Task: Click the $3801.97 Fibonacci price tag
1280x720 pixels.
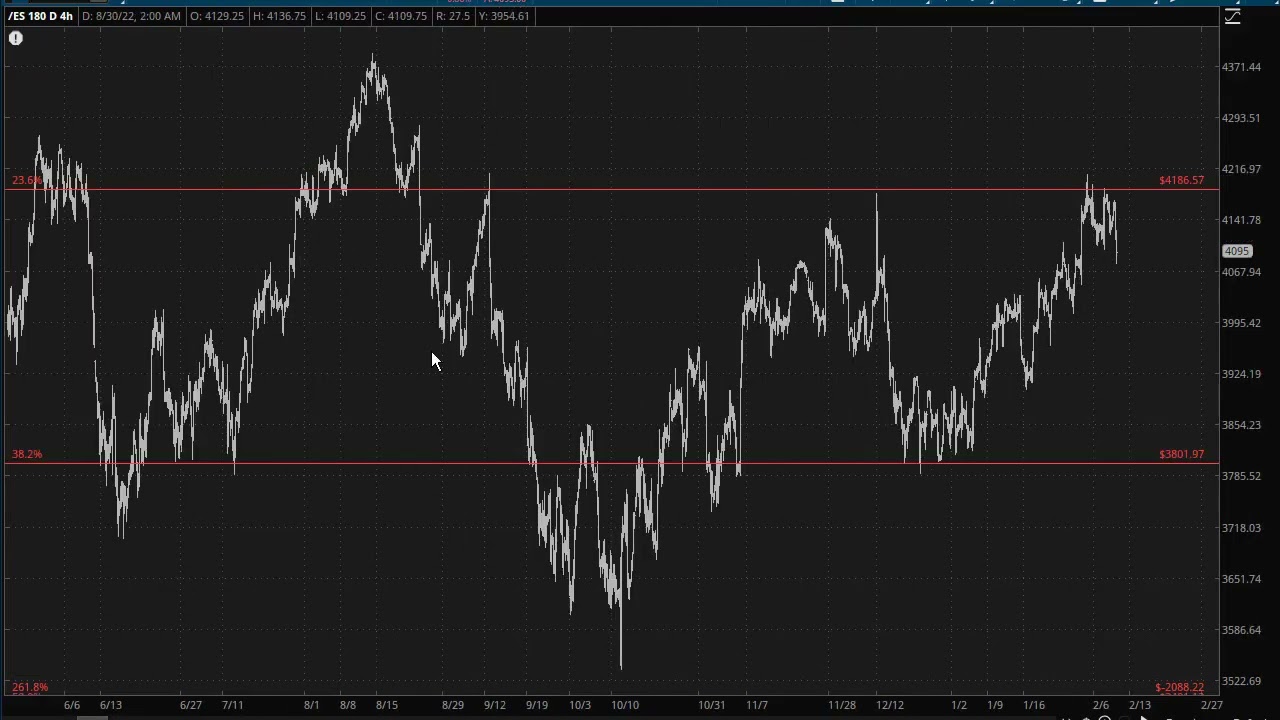Action: click(1181, 454)
